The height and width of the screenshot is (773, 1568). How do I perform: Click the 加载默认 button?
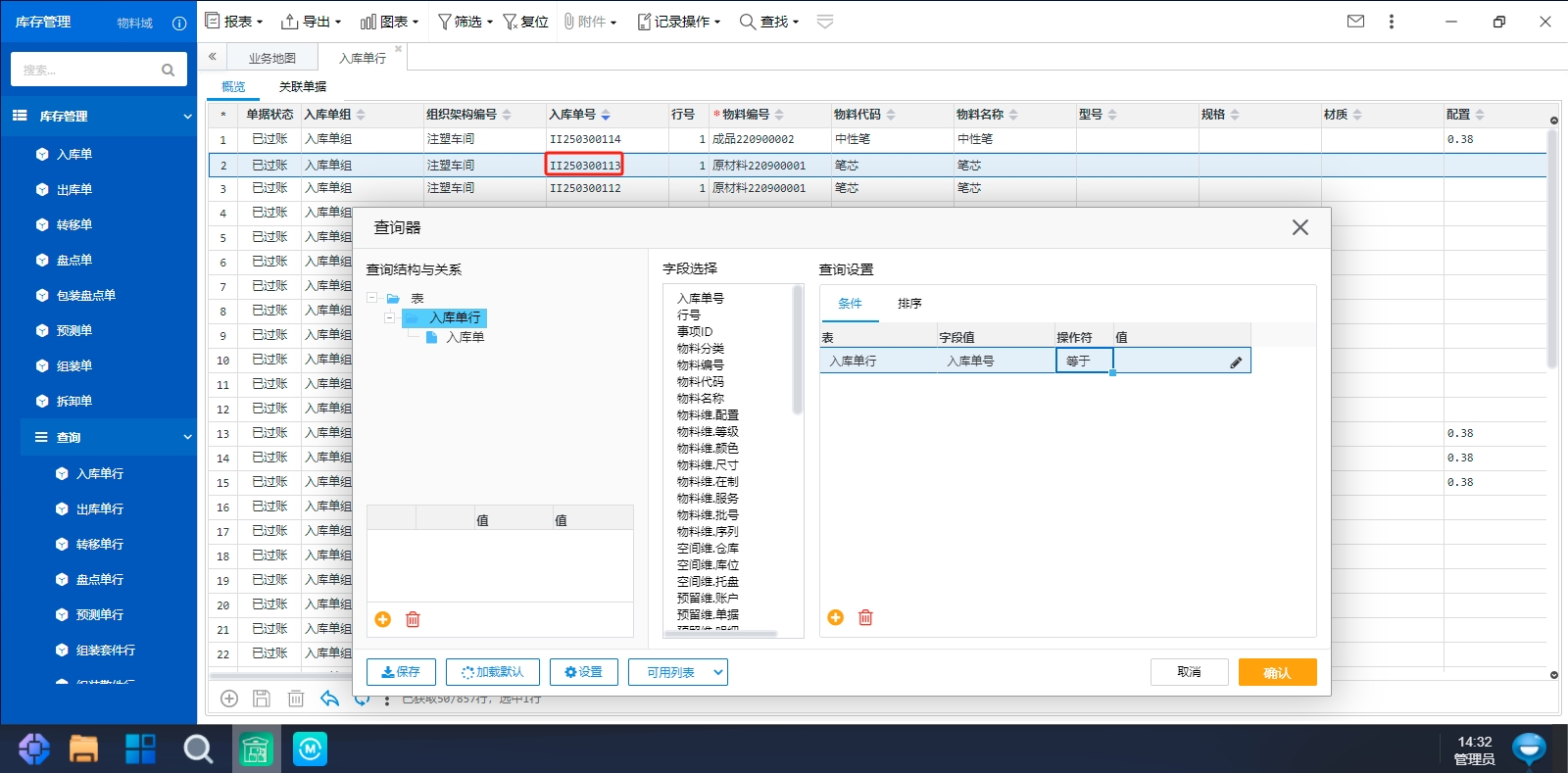pyautogui.click(x=493, y=672)
